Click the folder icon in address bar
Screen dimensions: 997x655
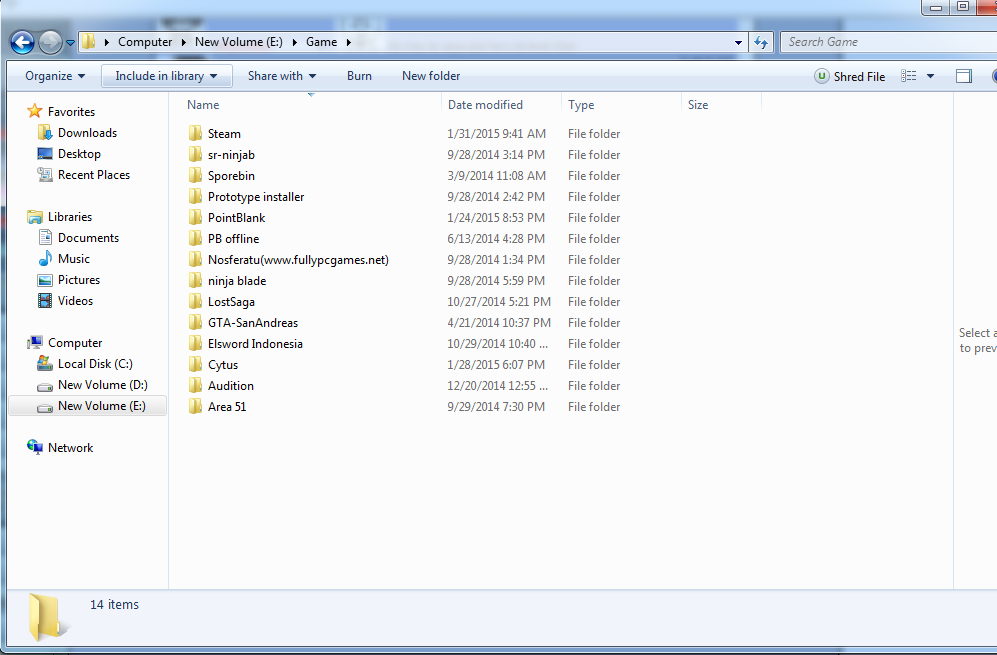tap(89, 42)
